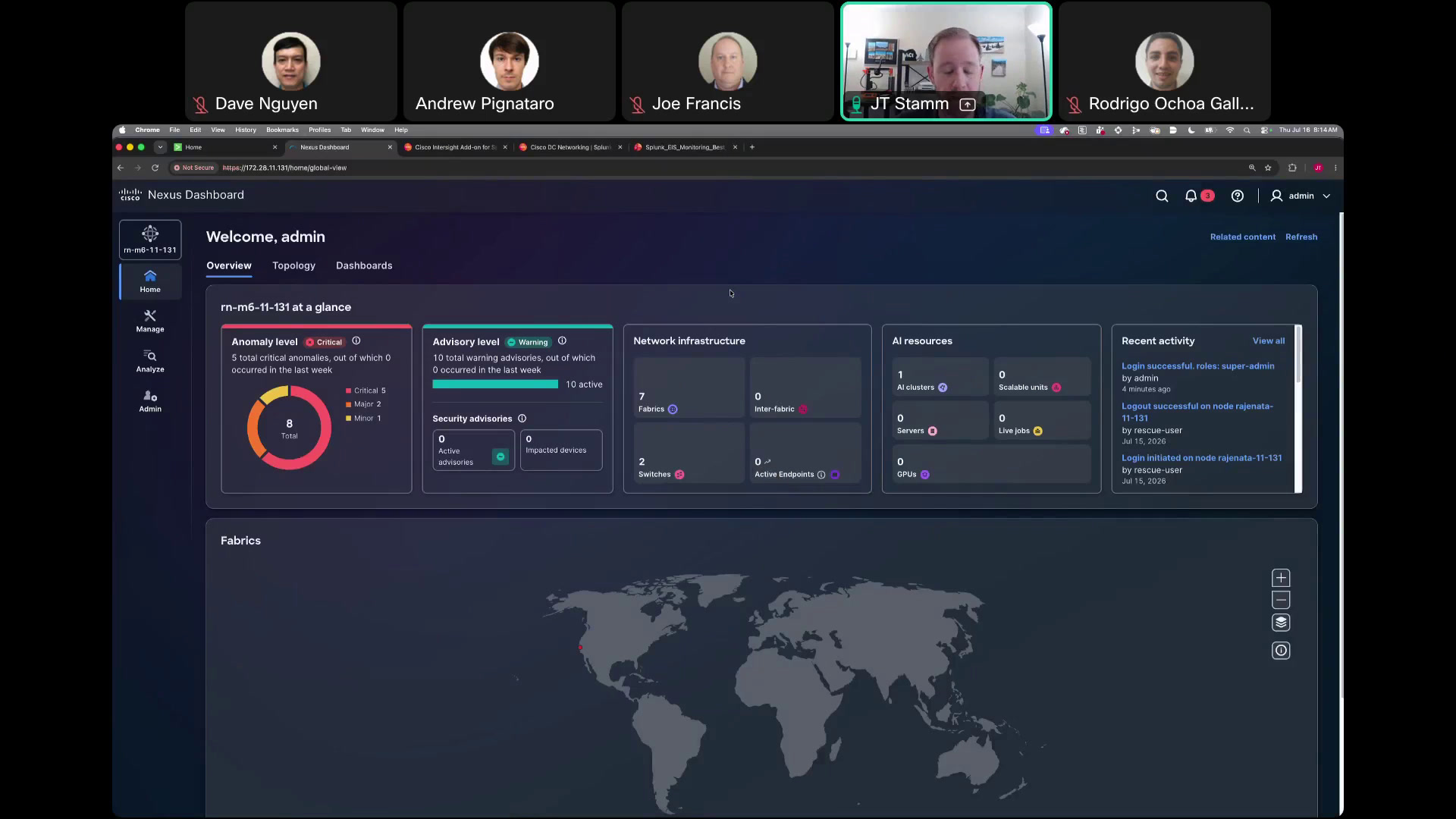Select the Overview tab
This screenshot has width=1456, height=819.
(228, 265)
